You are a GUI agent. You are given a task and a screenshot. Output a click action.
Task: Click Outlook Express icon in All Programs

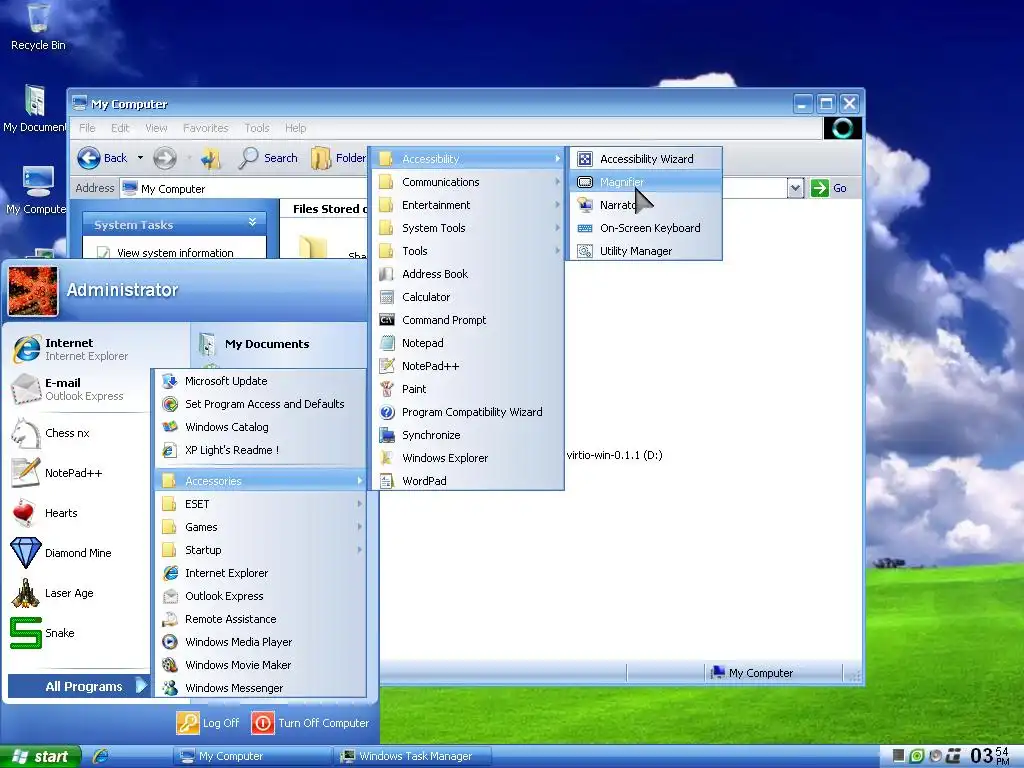coord(170,596)
